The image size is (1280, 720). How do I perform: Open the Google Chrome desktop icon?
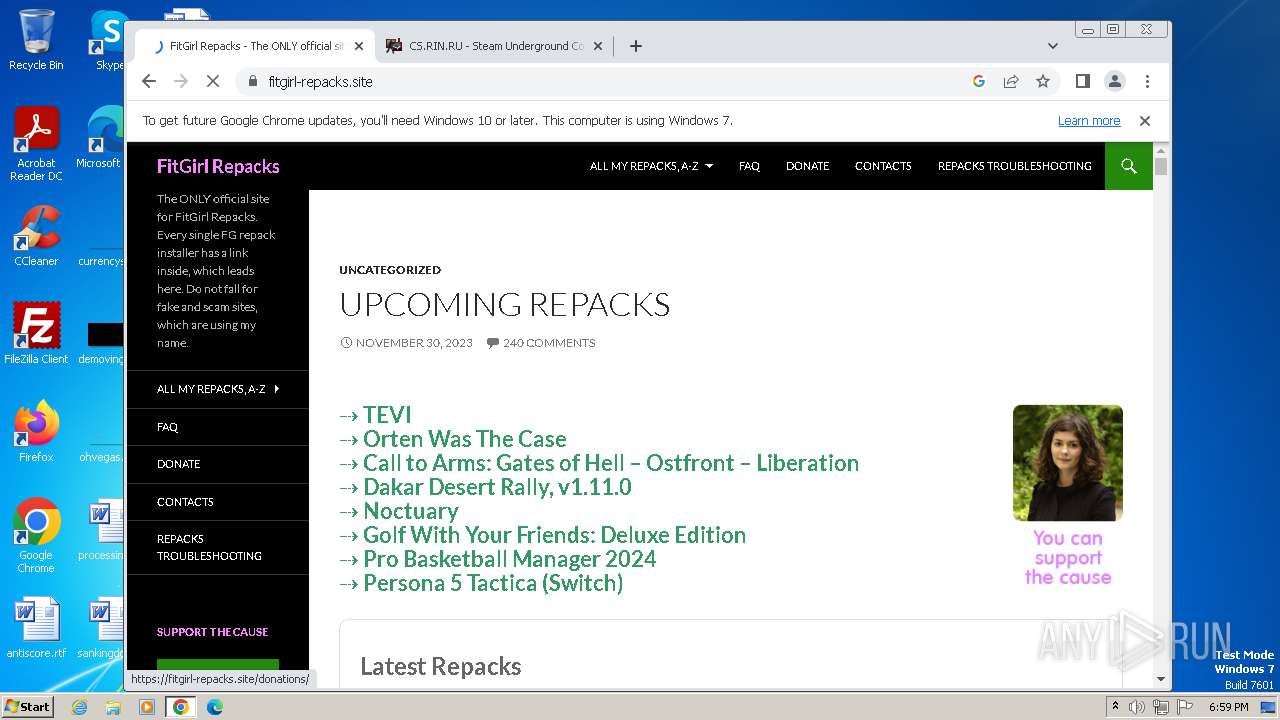click(36, 535)
